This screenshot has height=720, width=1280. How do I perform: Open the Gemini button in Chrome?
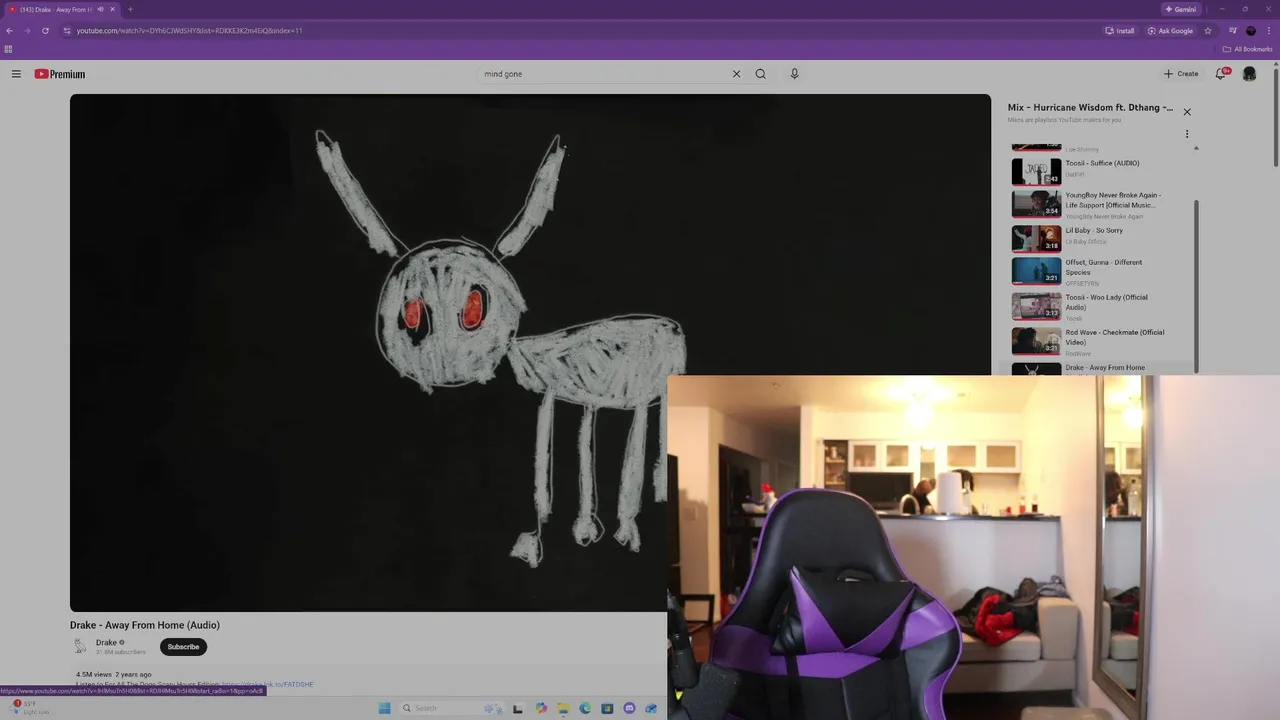[x=1181, y=9]
